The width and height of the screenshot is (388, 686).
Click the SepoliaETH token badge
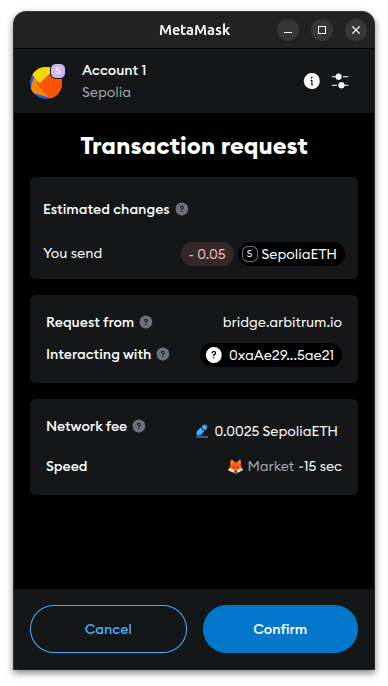(291, 254)
